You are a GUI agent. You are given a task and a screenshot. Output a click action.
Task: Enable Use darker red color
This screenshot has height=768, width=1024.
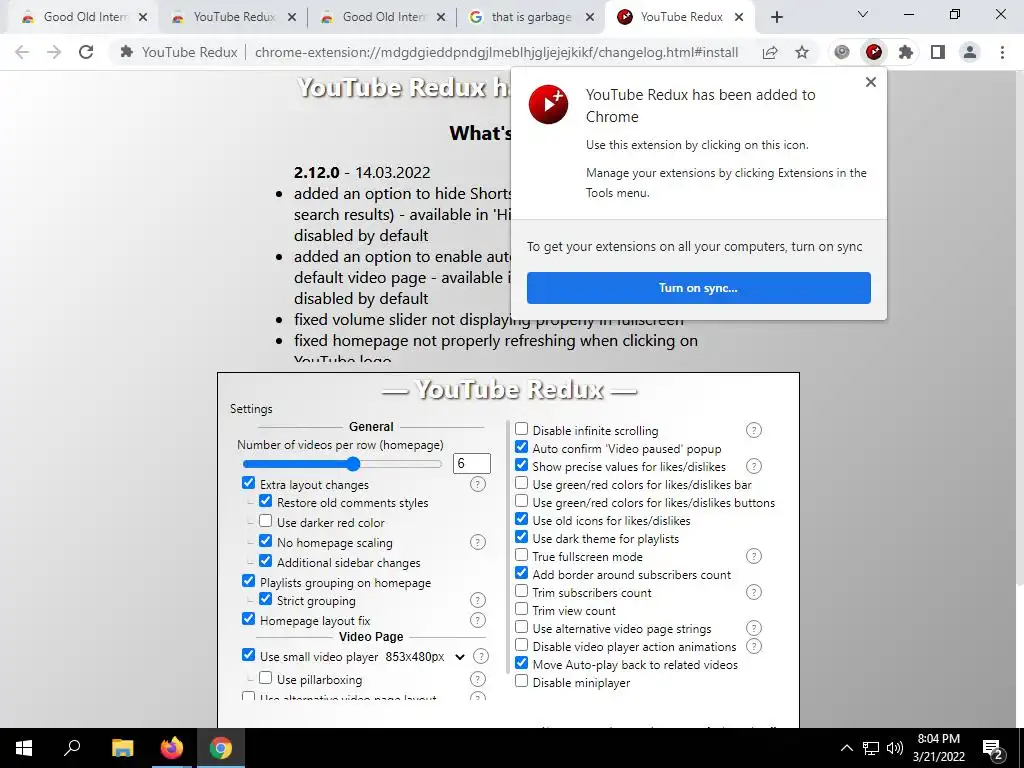[265, 521]
